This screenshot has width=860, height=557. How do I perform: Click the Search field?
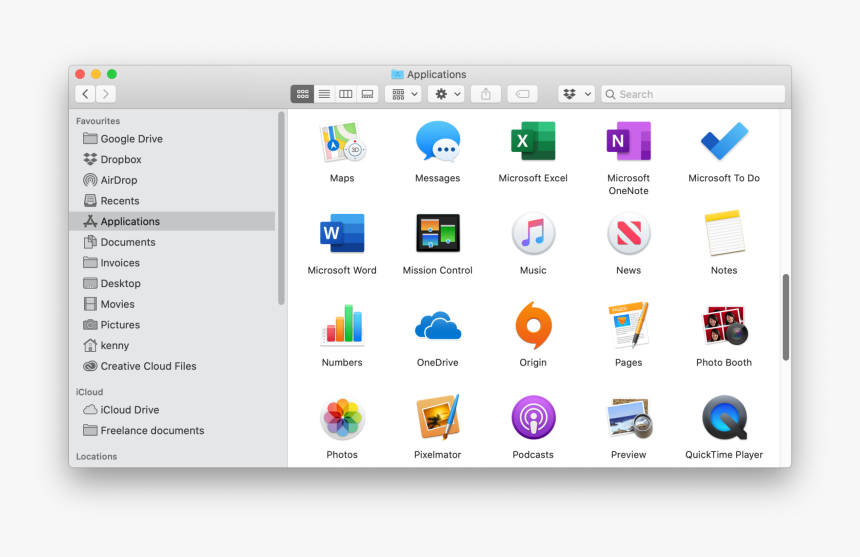[693, 94]
